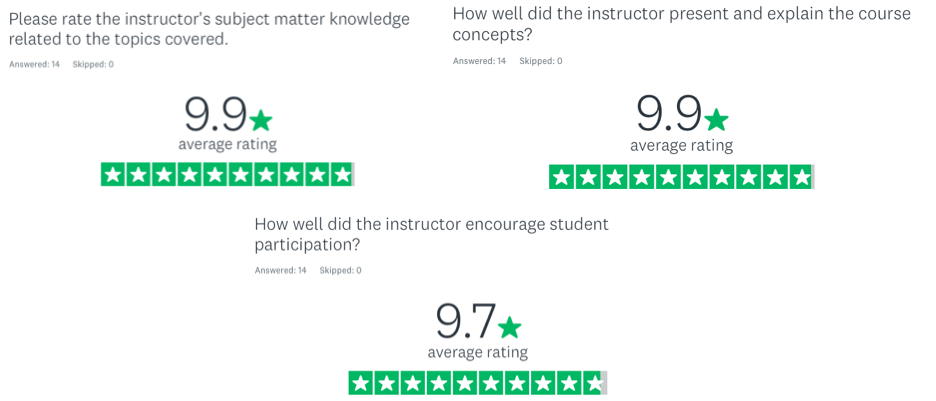Click the student participation question heading
Screen dimensions: 936x401
pyautogui.click(x=432, y=235)
